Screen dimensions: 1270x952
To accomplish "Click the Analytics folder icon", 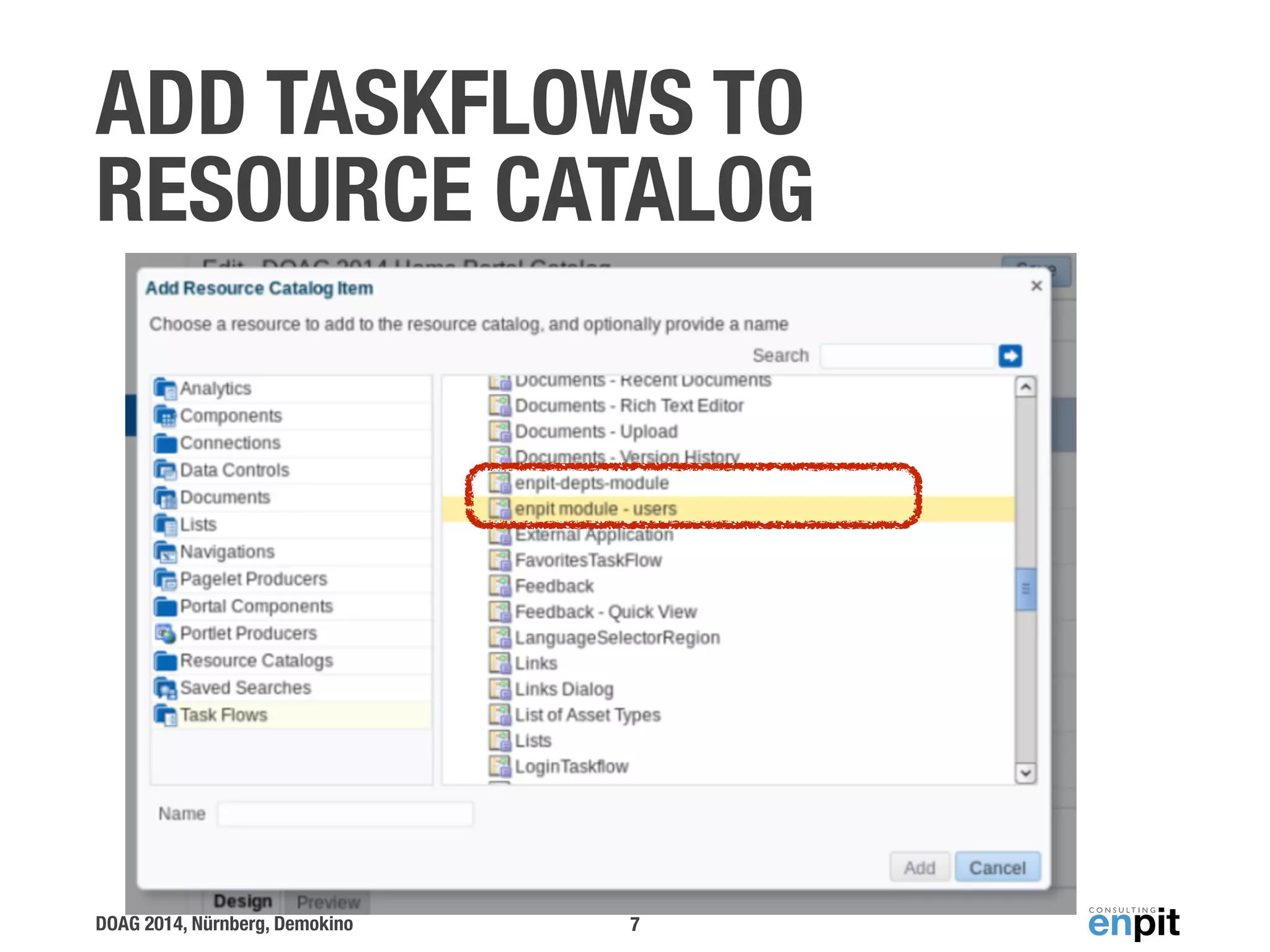I will tap(165, 389).
